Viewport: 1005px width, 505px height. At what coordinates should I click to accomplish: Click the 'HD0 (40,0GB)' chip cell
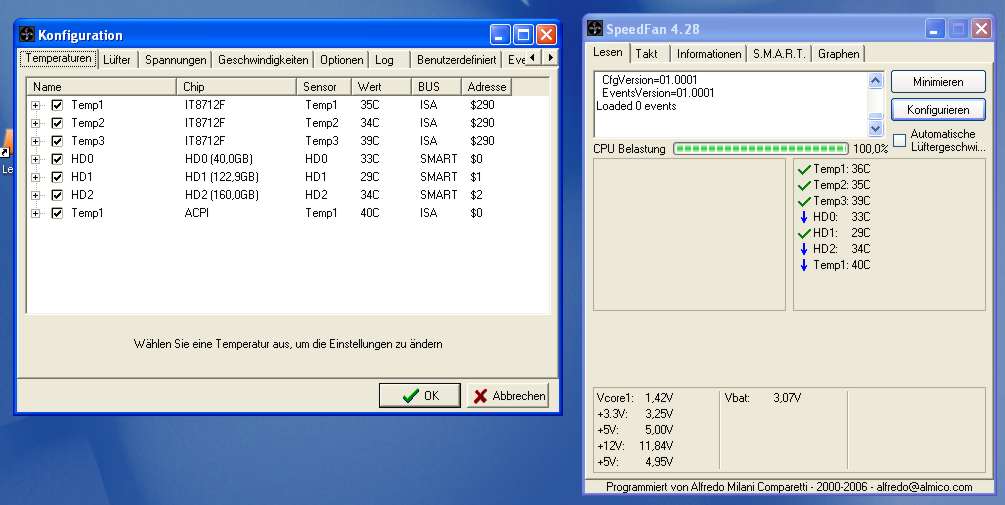[219, 159]
